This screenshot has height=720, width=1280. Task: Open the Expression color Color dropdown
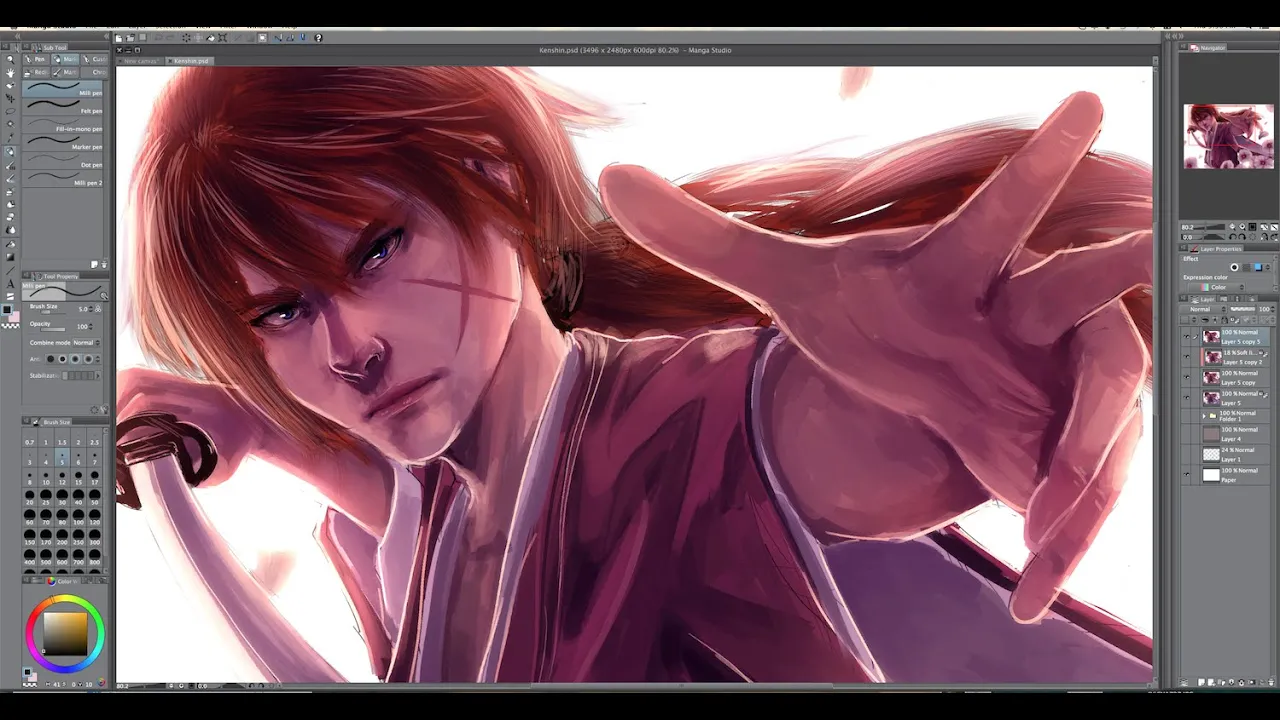point(1217,288)
